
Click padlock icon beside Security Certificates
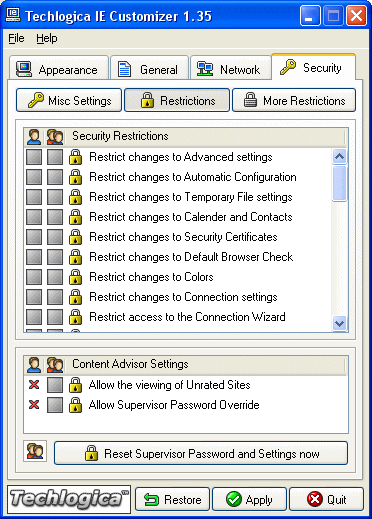[75, 237]
